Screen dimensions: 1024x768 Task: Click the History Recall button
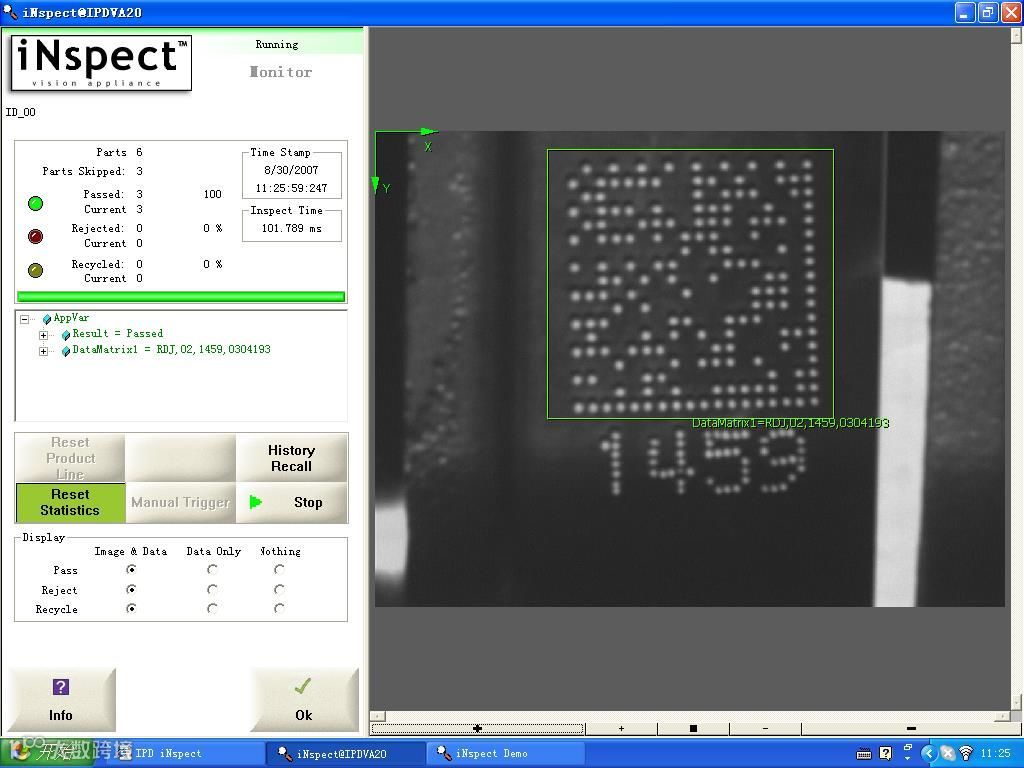(x=291, y=458)
